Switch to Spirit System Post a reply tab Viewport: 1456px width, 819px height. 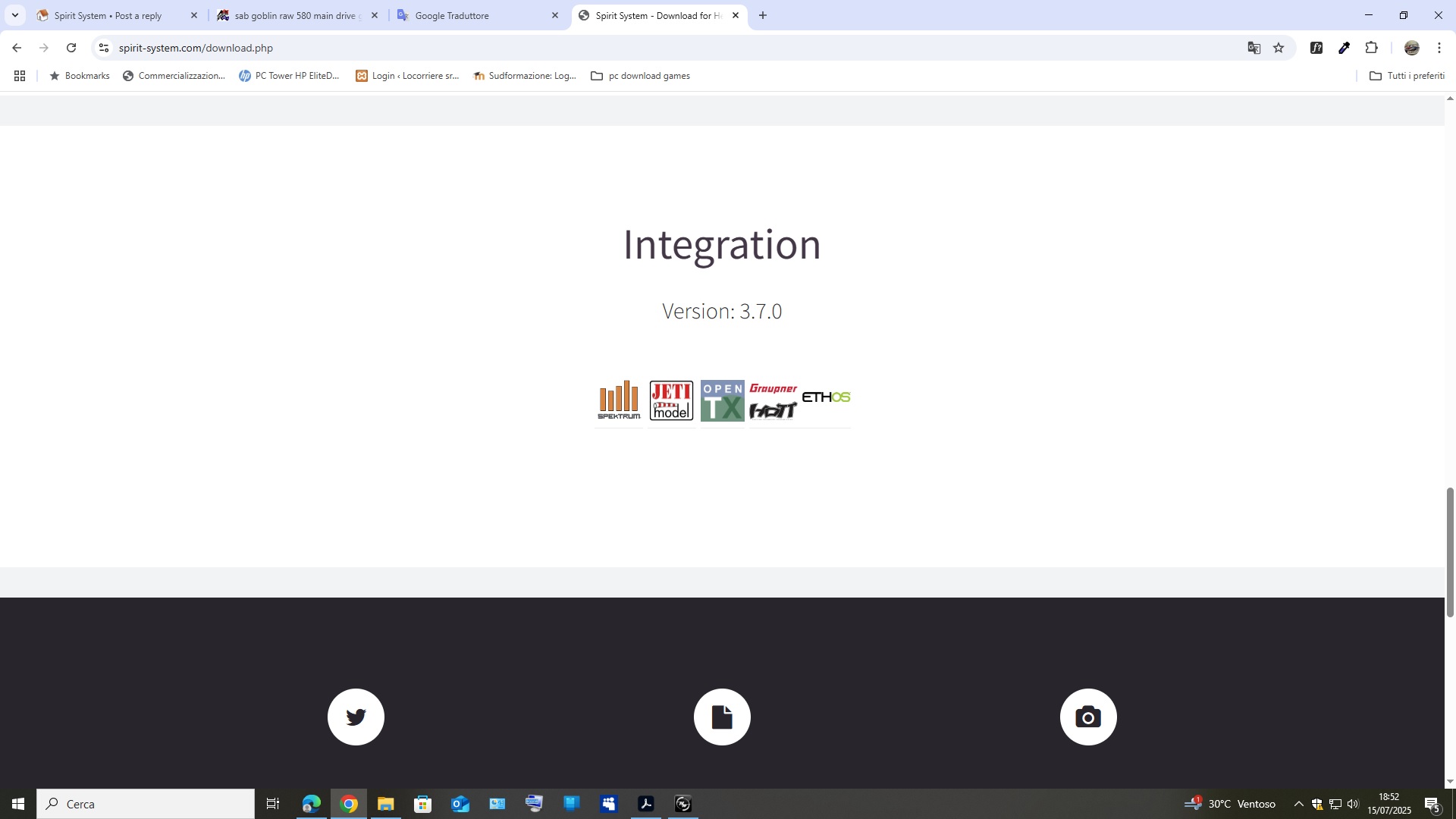[x=114, y=15]
